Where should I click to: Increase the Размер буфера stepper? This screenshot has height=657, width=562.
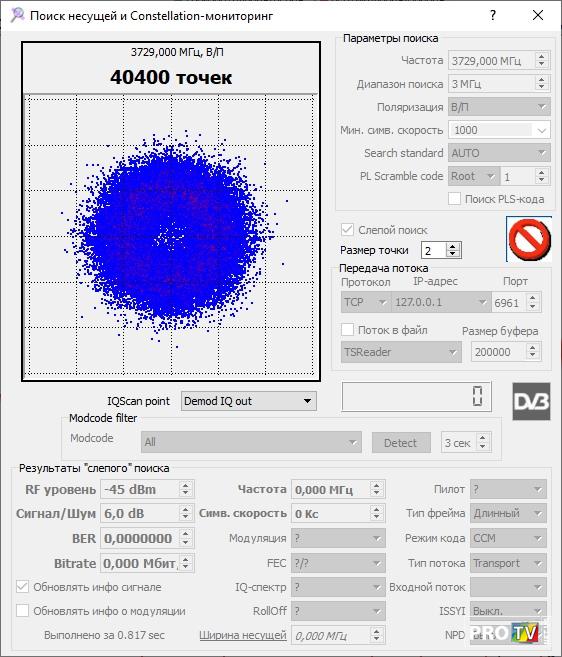point(533,348)
